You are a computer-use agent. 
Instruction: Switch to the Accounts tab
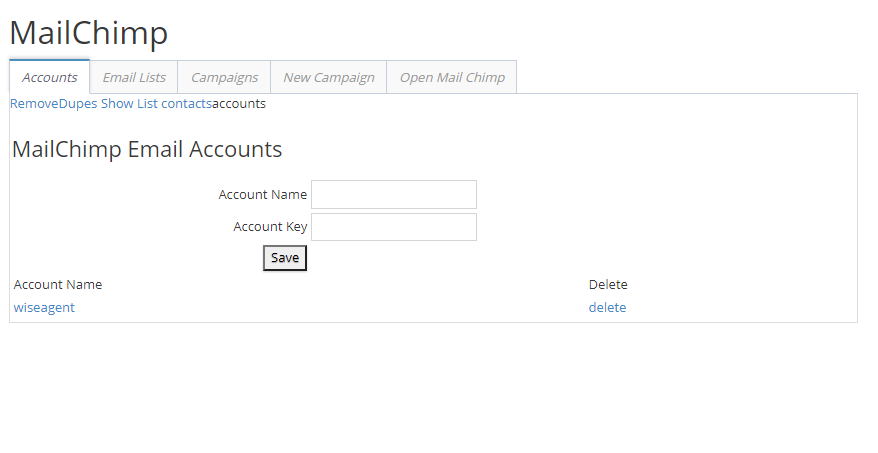pos(49,77)
